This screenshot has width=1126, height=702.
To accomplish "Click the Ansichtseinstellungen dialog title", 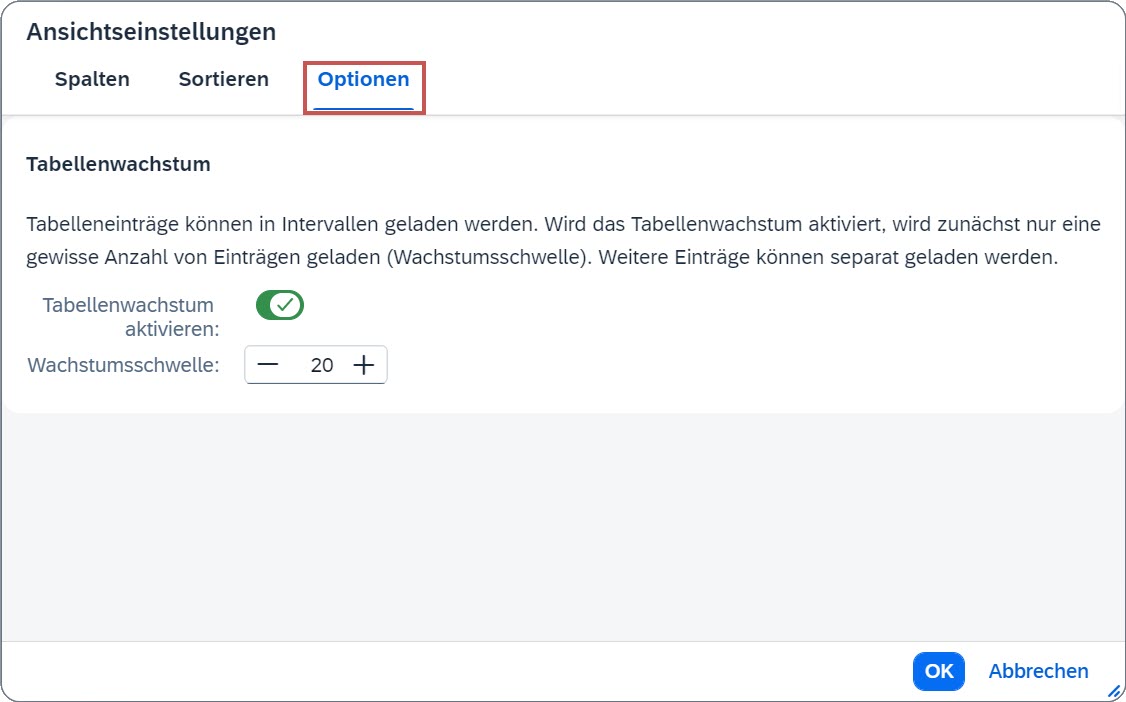I will pos(152,31).
